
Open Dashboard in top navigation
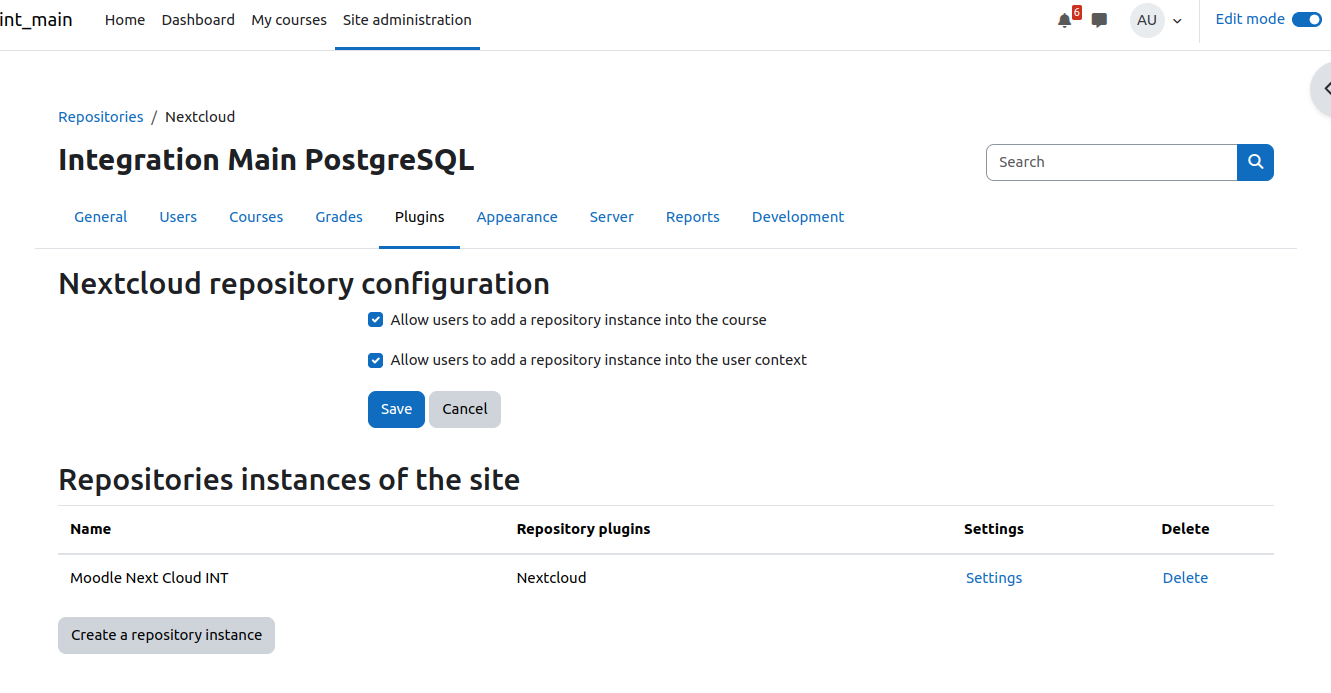[198, 20]
